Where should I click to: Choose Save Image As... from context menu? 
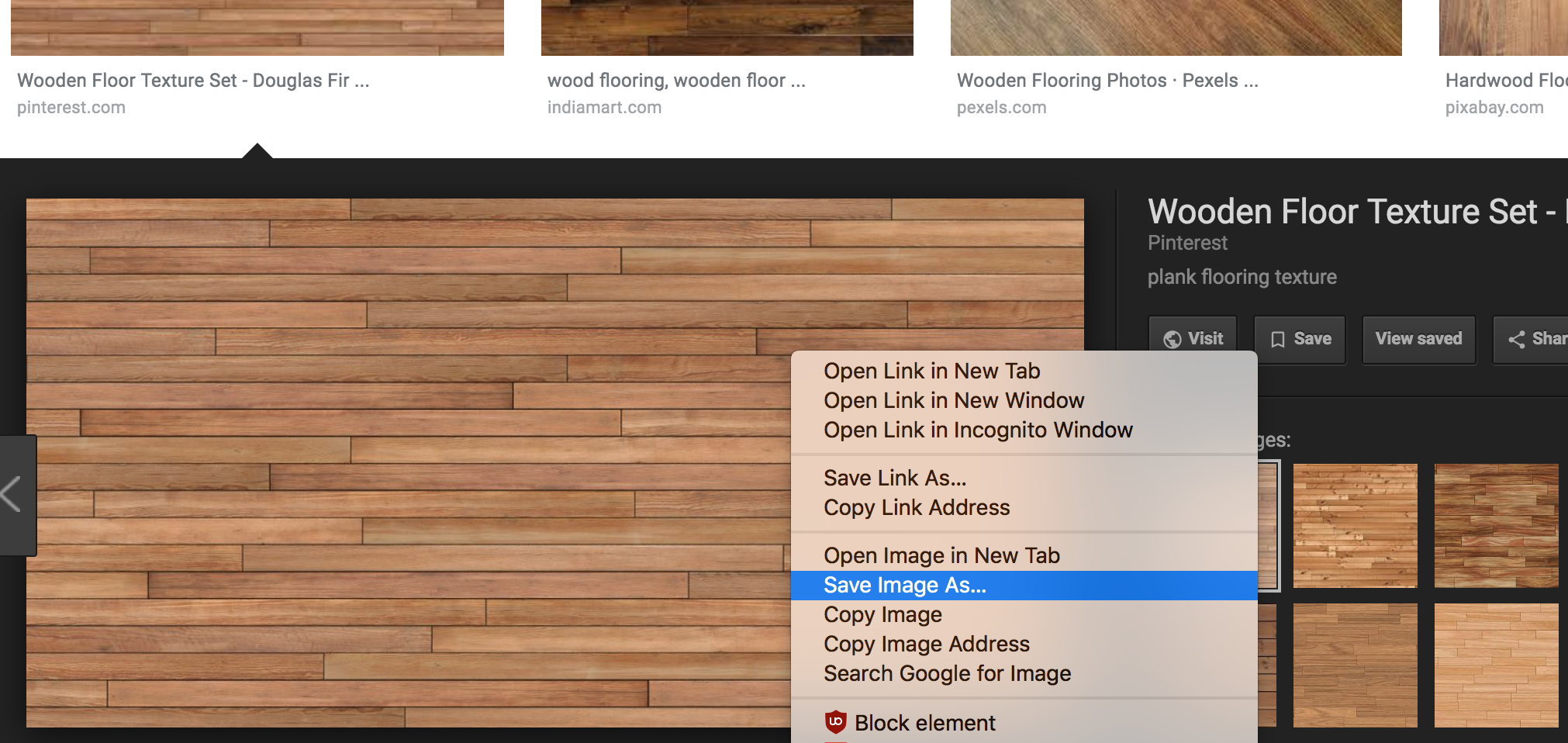pos(1024,586)
